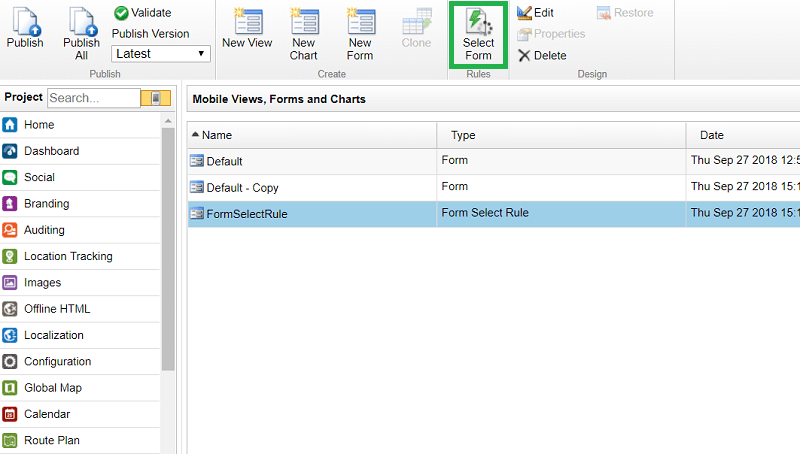The width and height of the screenshot is (800, 454).
Task: Click the Auditing orange icon
Action: pos(10,230)
